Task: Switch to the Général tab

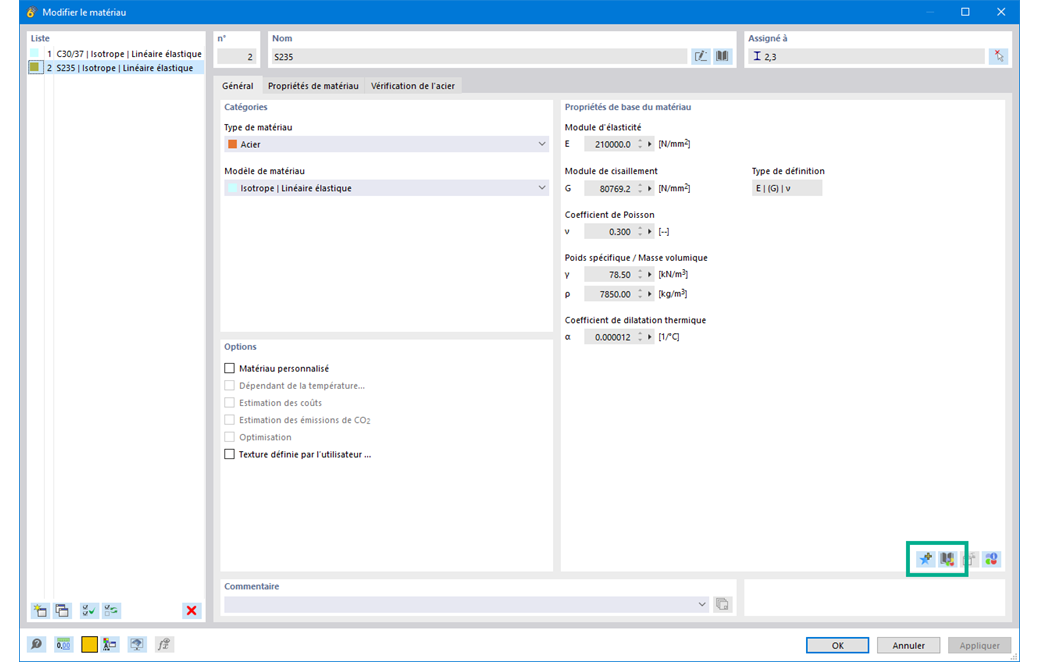Action: coord(237,86)
